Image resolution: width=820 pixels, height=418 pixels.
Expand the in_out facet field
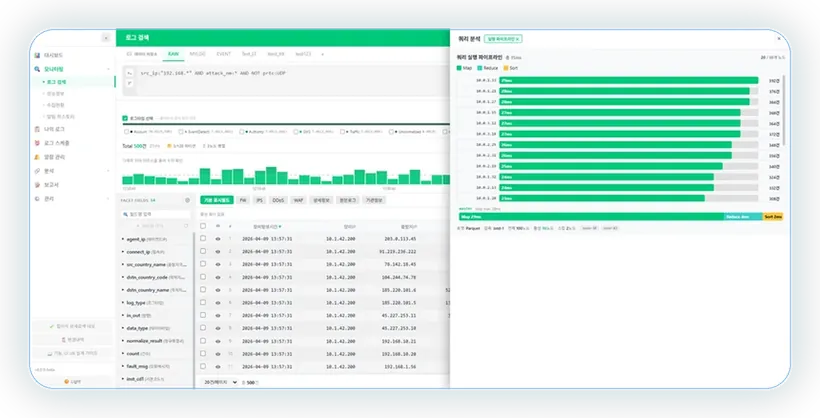click(x=123, y=315)
